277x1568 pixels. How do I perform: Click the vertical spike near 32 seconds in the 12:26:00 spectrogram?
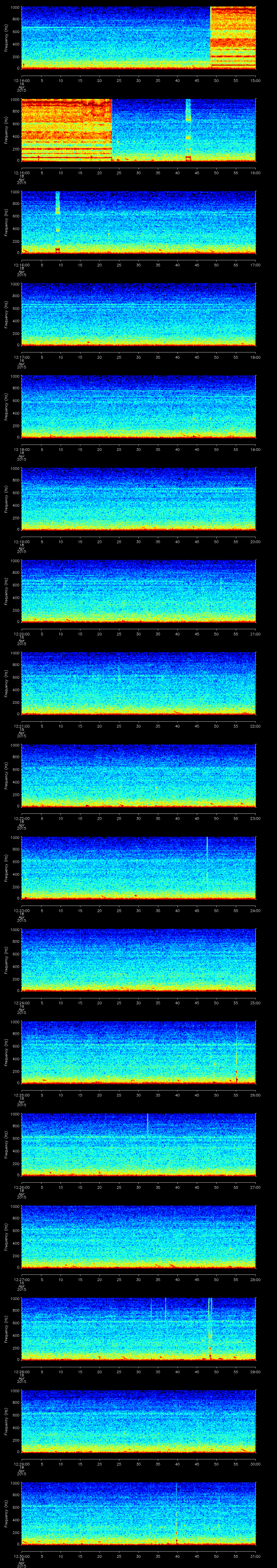[x=147, y=1144]
